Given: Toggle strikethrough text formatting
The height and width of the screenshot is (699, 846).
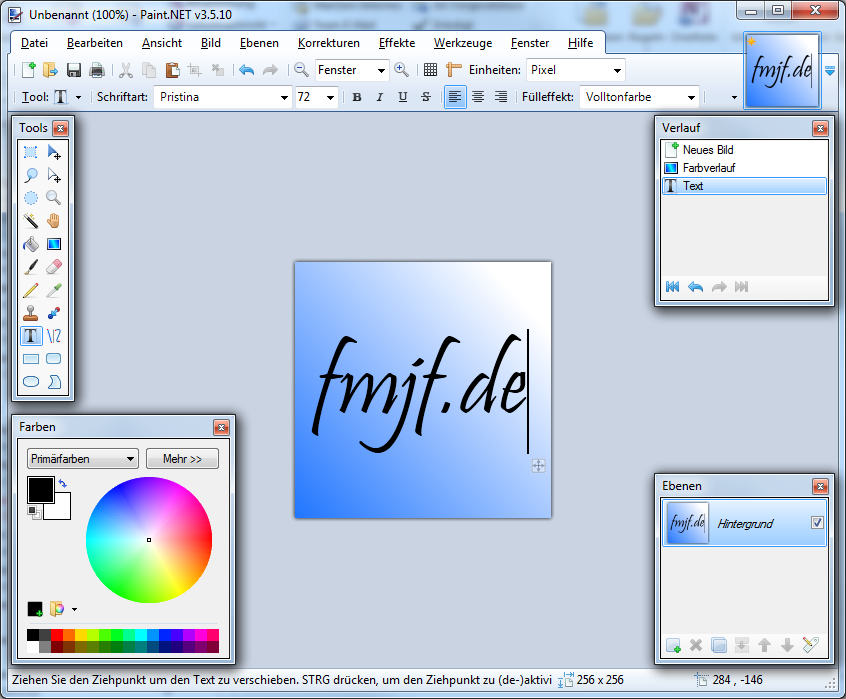Looking at the screenshot, I should 426,97.
